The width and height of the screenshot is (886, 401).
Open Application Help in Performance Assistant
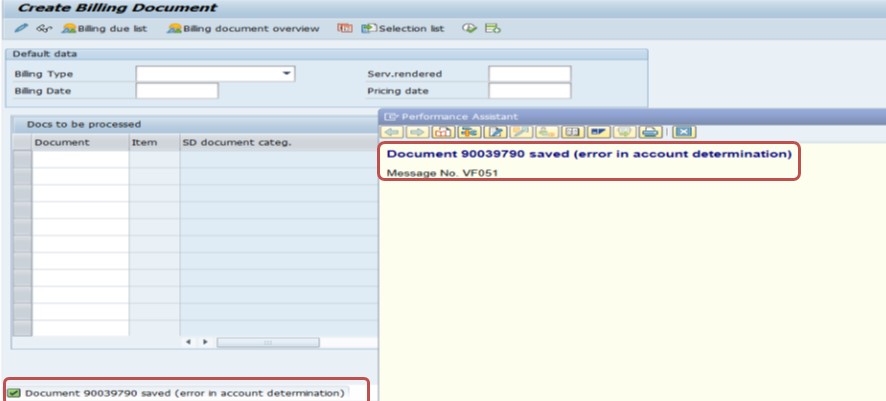444,132
